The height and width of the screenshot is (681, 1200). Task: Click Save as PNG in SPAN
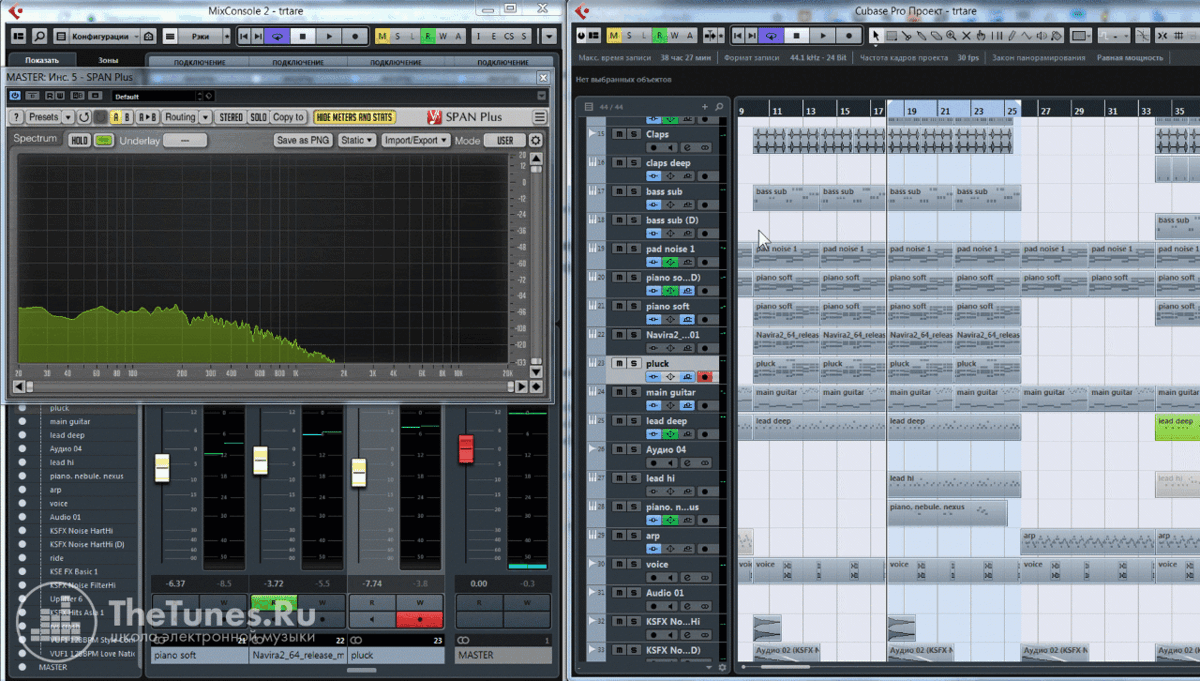pyautogui.click(x=303, y=140)
